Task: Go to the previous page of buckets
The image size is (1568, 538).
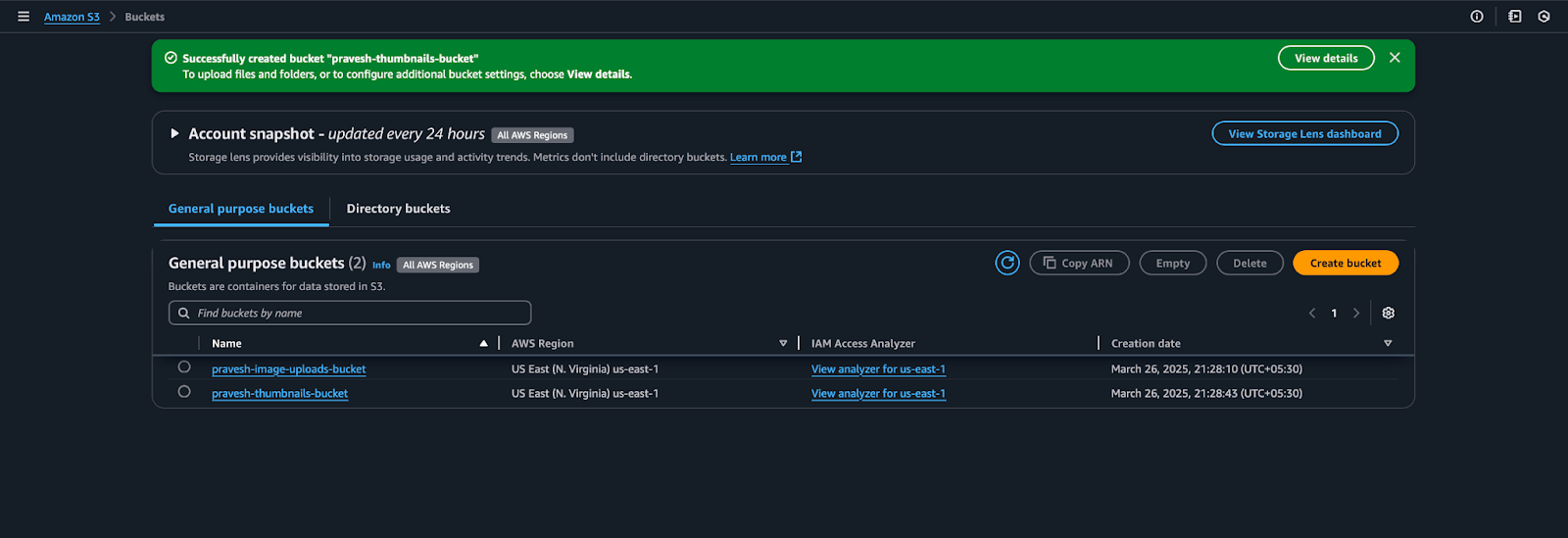Action: click(x=1312, y=314)
